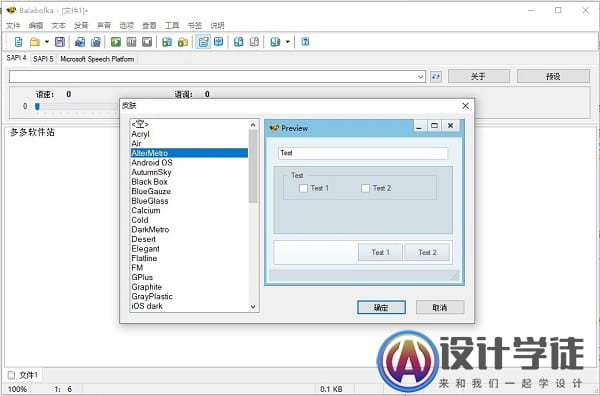Select the AlterMetro skin

[189, 153]
